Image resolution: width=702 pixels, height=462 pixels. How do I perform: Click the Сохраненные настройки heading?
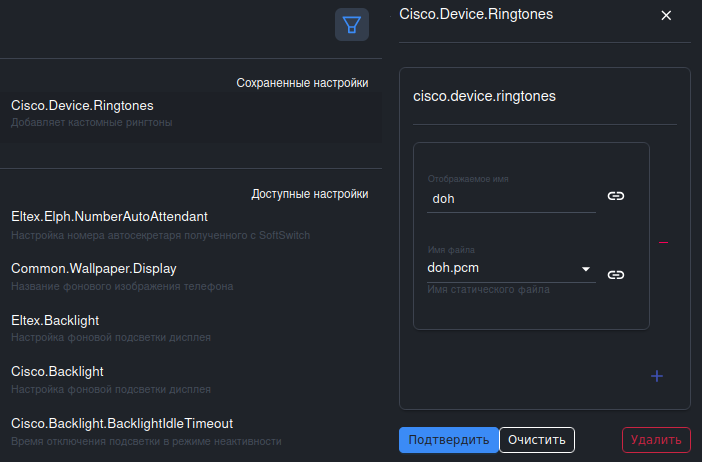(x=302, y=83)
